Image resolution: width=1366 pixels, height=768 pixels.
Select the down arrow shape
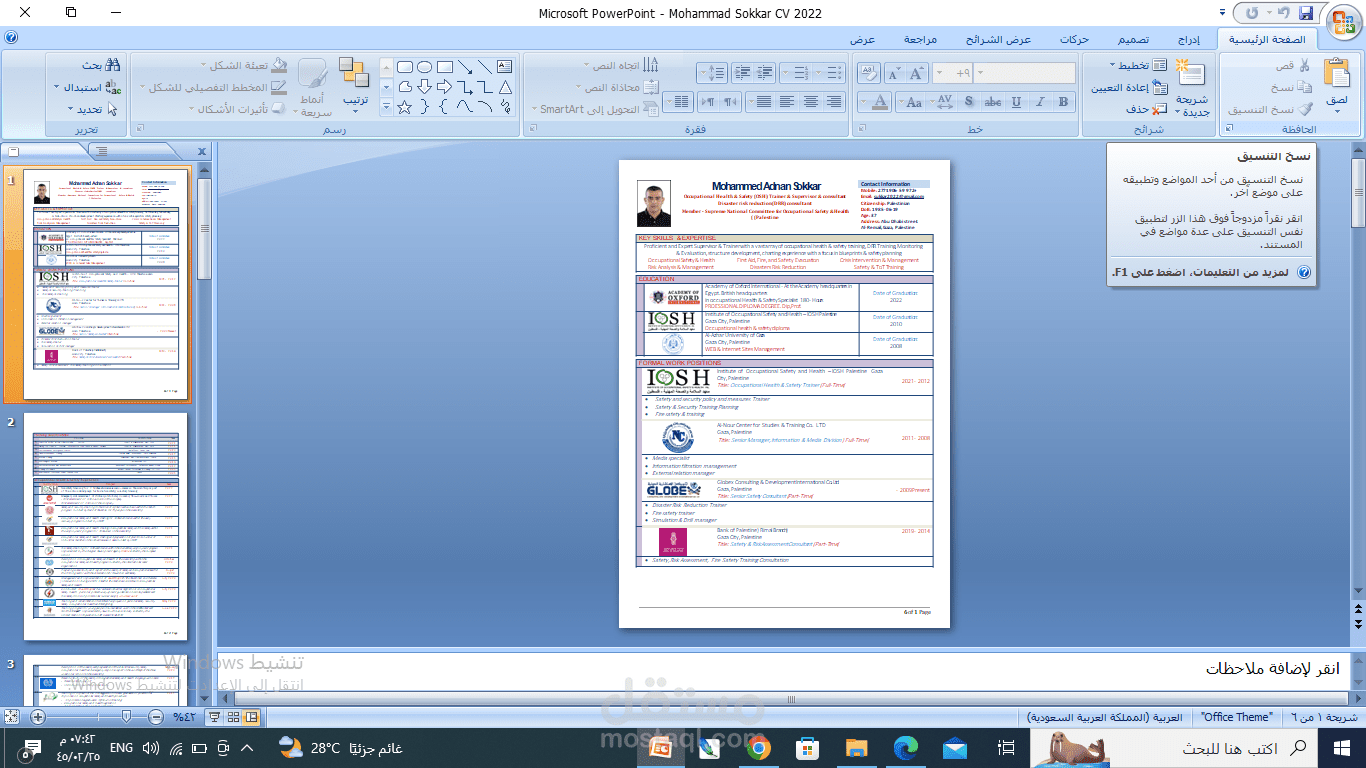pyautogui.click(x=424, y=87)
